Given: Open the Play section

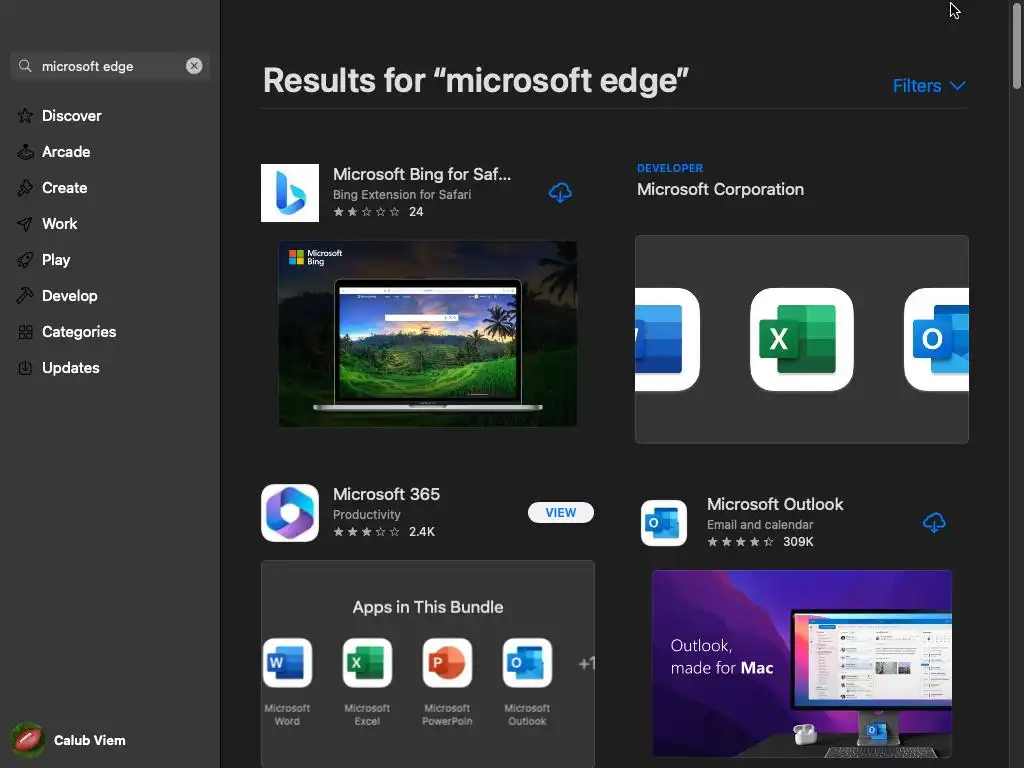Looking at the screenshot, I should (x=56, y=259).
